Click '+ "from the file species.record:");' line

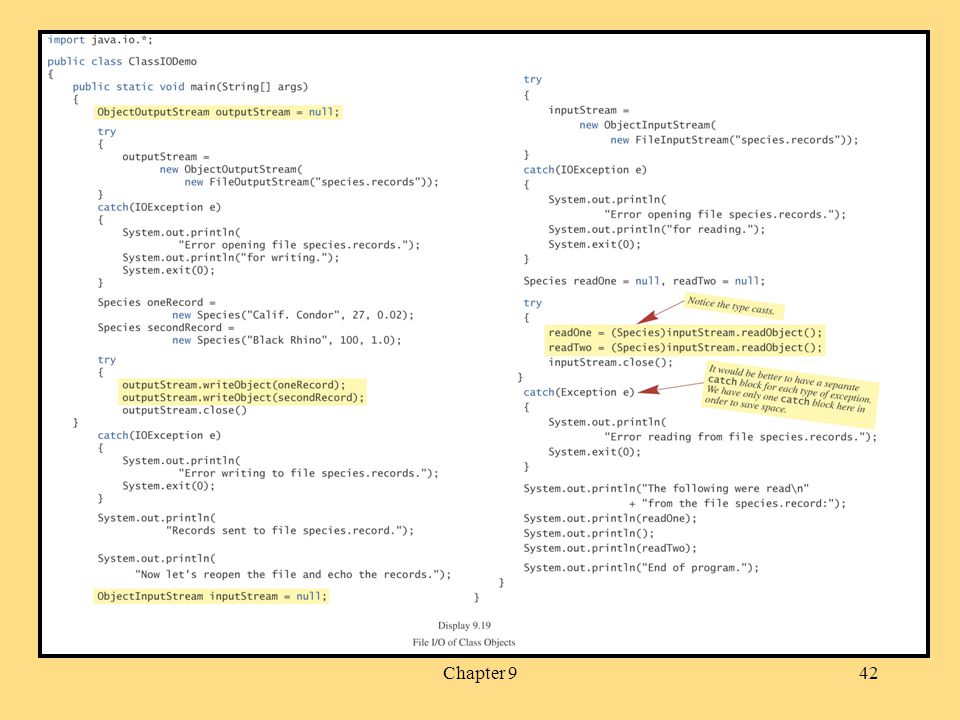coord(737,503)
